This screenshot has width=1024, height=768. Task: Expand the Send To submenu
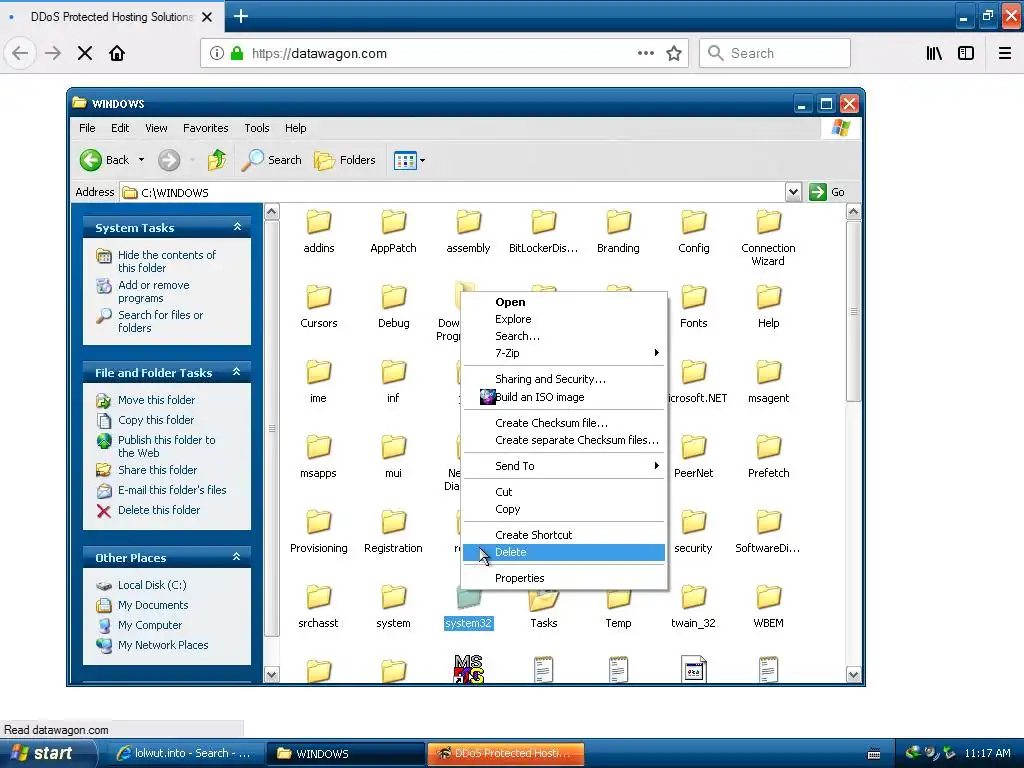coord(564,466)
